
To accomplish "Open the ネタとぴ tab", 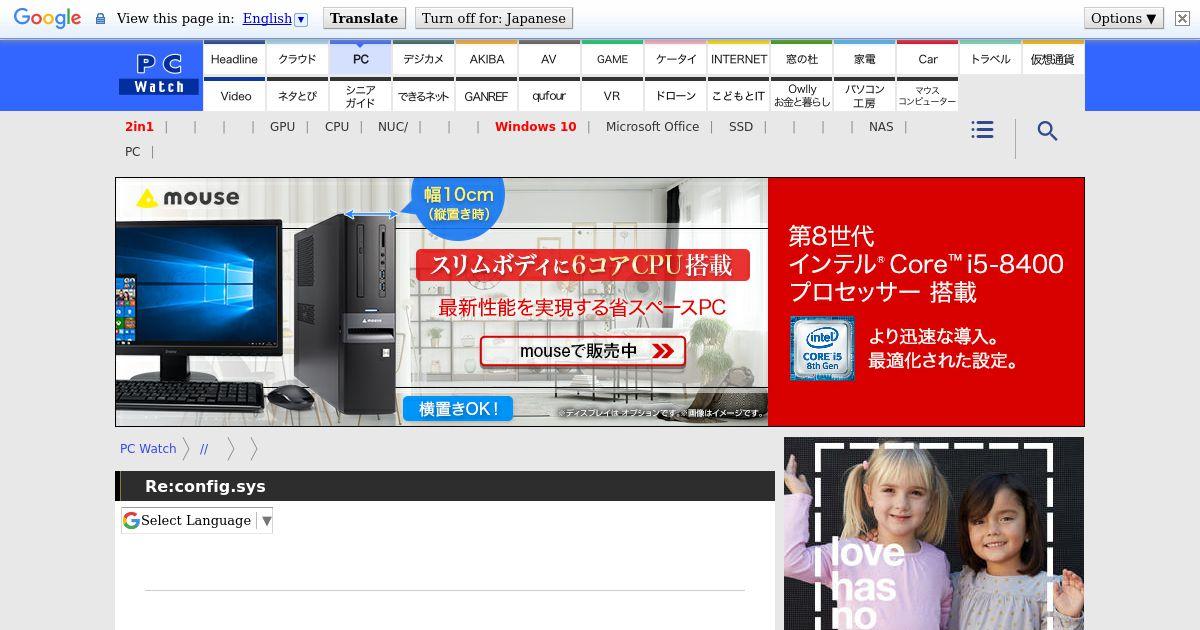I will point(297,95).
